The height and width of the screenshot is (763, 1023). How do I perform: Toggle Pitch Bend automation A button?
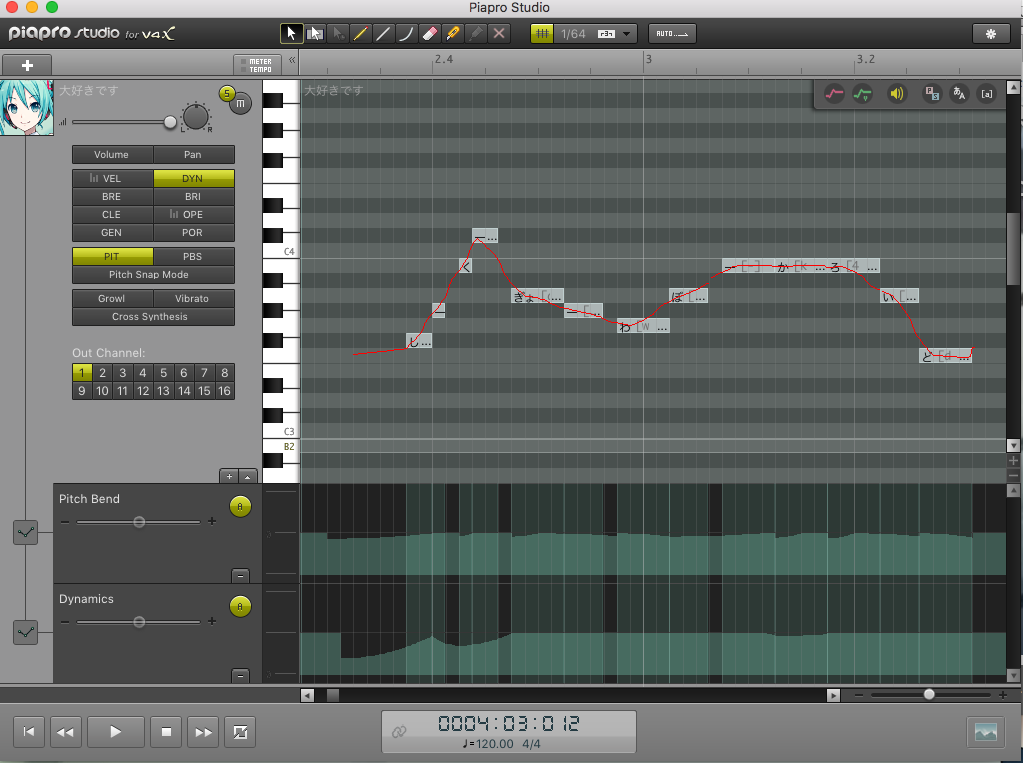[x=240, y=506]
